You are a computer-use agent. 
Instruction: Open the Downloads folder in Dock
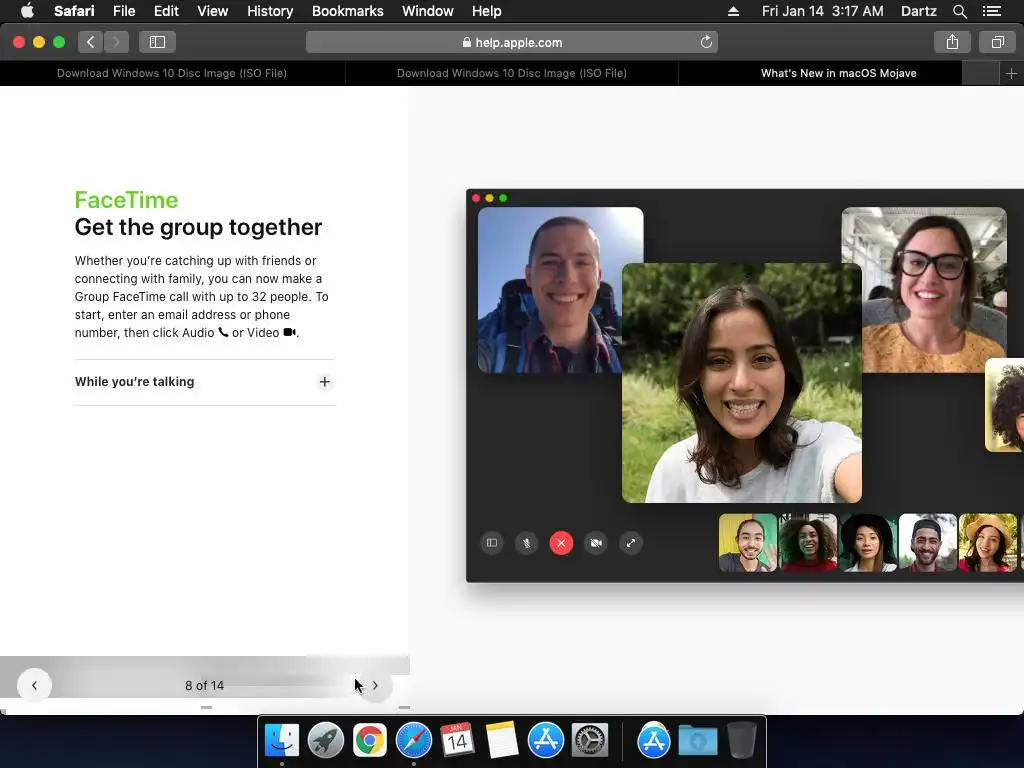(697, 741)
